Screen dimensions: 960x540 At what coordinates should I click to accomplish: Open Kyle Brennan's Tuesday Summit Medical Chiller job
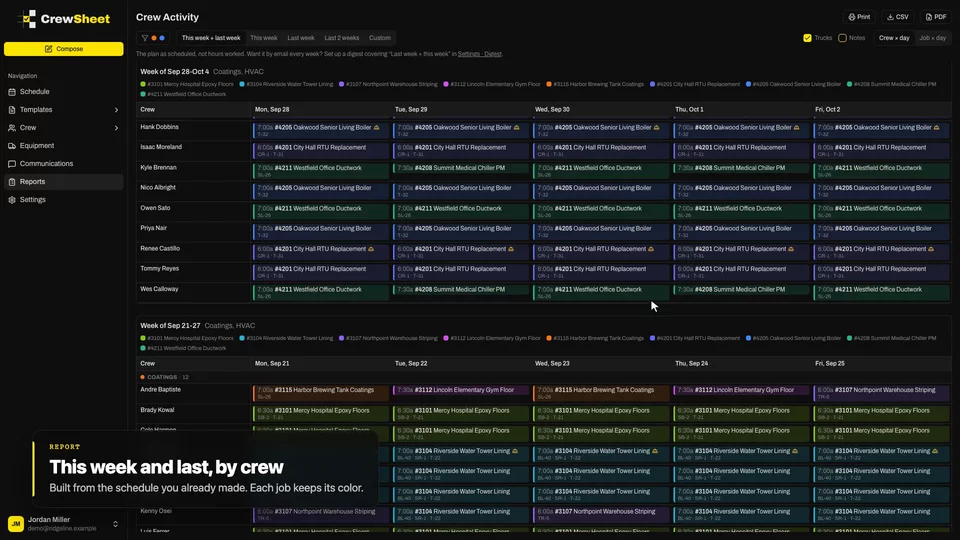pos(461,170)
